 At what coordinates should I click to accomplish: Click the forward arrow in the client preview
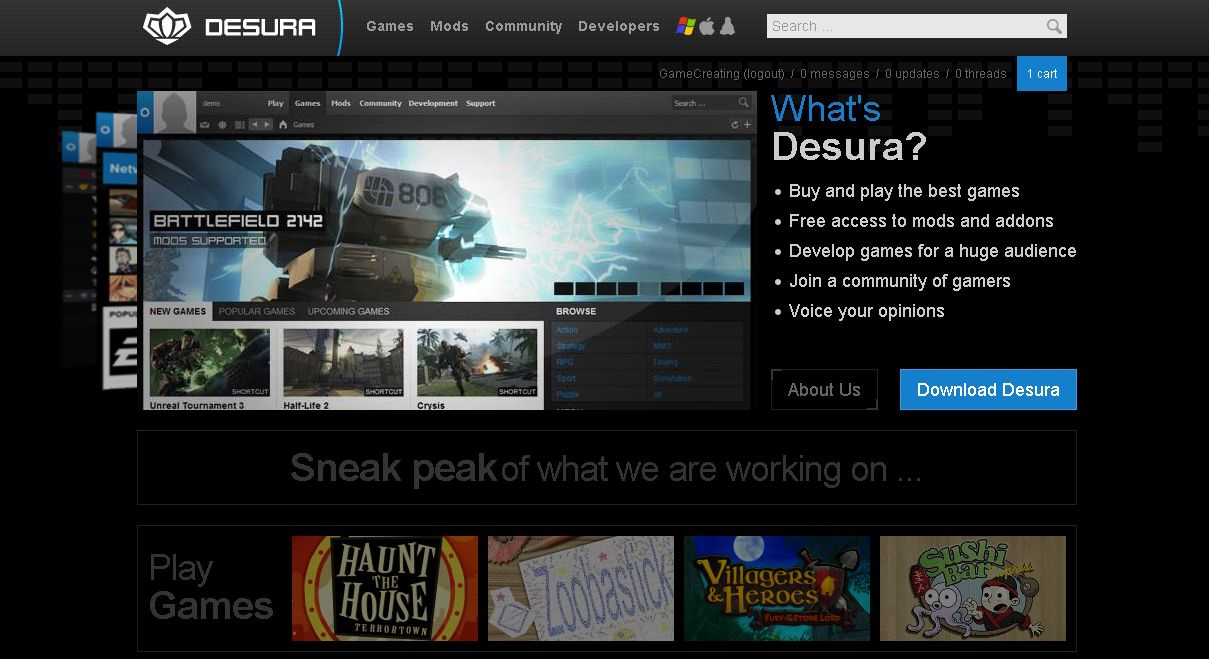click(266, 125)
